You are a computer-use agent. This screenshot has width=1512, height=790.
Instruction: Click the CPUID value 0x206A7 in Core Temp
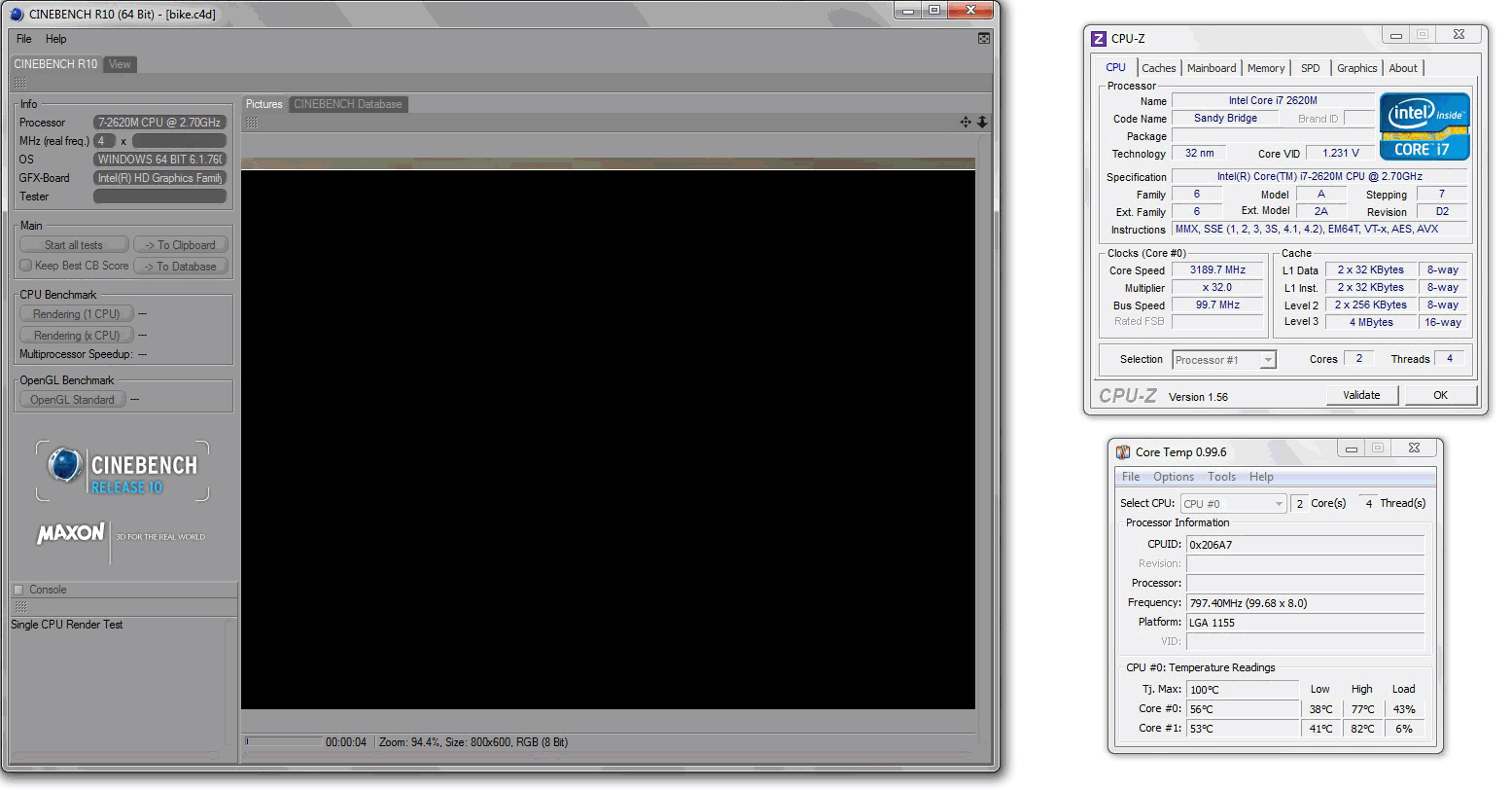[1305, 545]
